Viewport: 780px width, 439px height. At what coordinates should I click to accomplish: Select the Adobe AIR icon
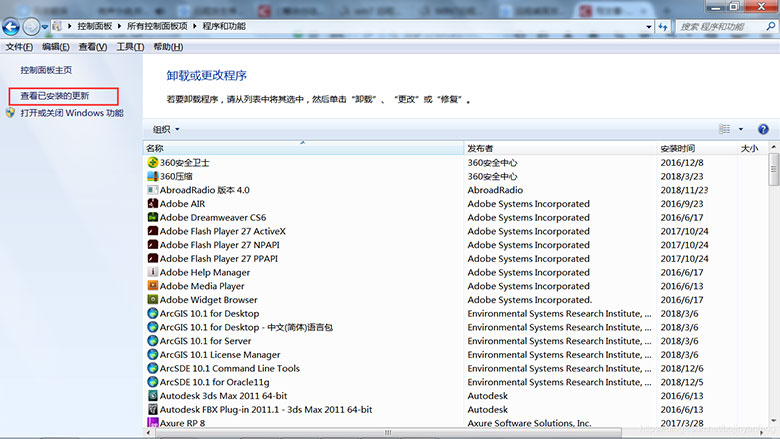coord(153,203)
